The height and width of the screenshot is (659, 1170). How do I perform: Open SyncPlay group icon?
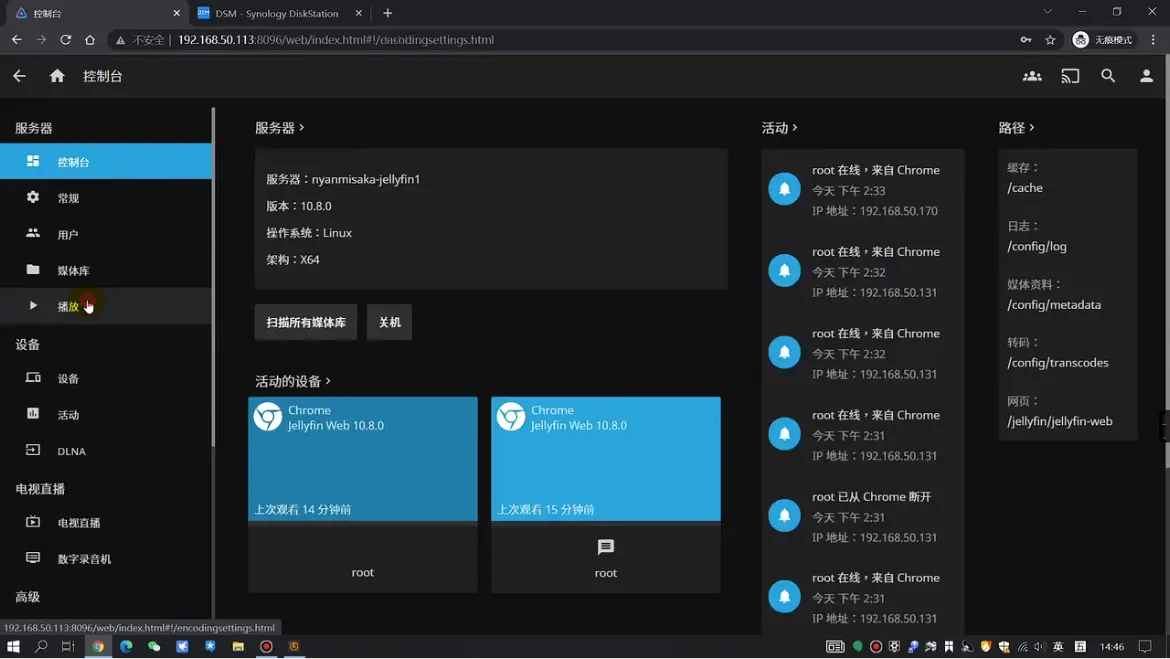pos(1032,76)
